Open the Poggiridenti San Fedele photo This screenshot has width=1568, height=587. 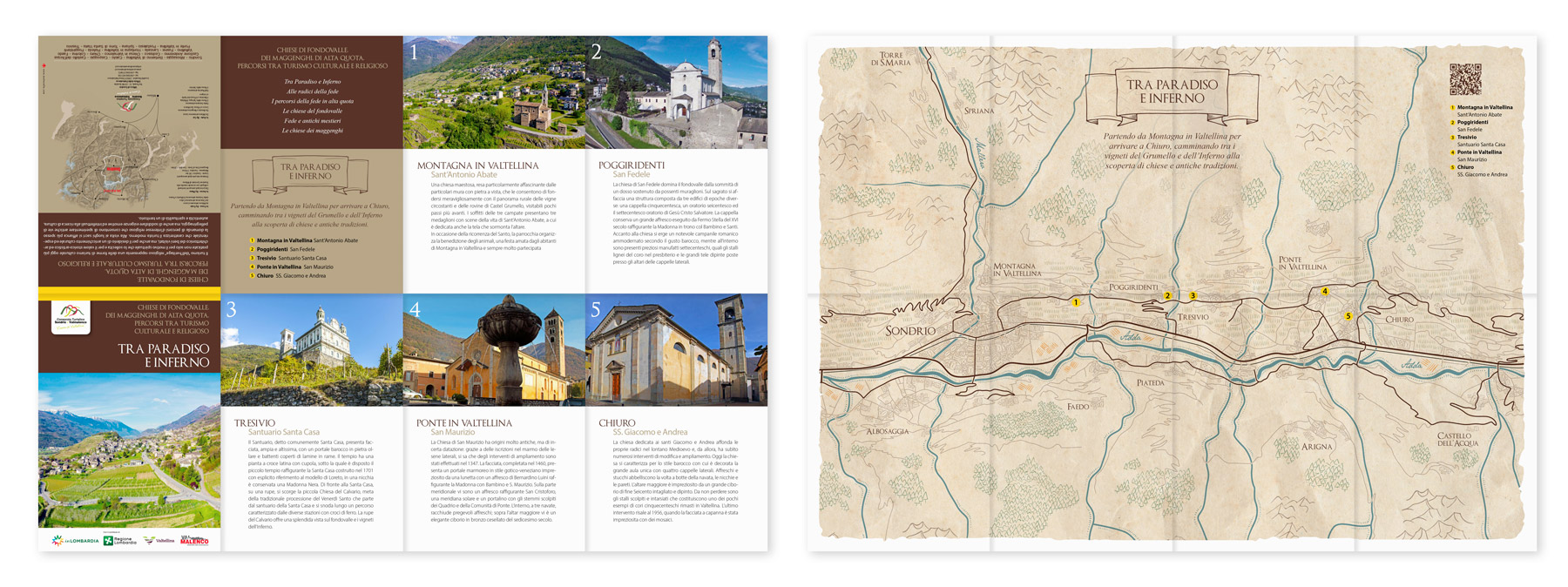pos(677,92)
